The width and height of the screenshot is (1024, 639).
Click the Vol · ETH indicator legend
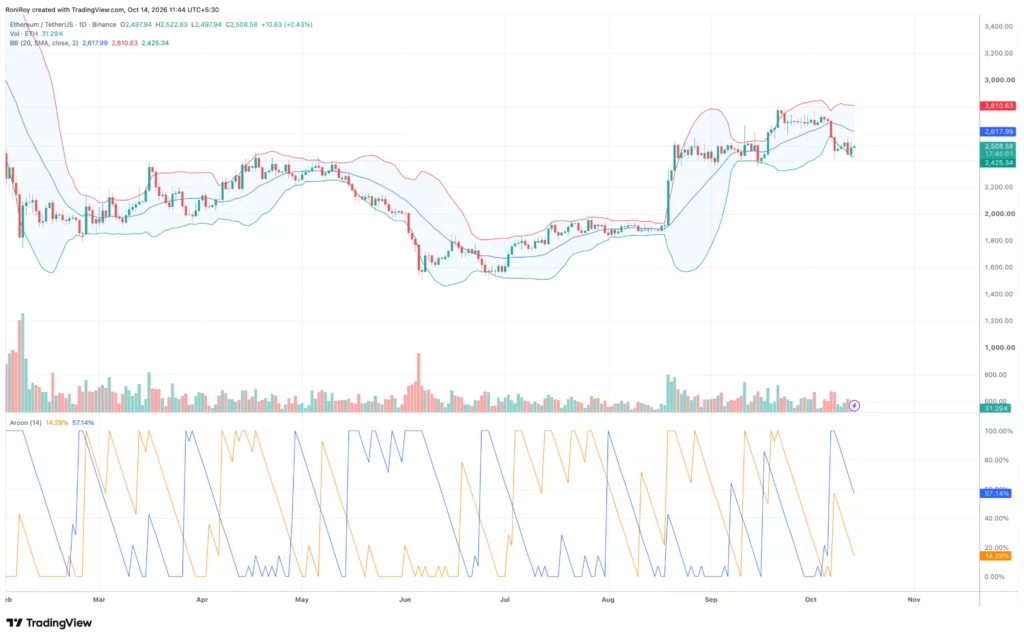pyautogui.click(x=24, y=34)
